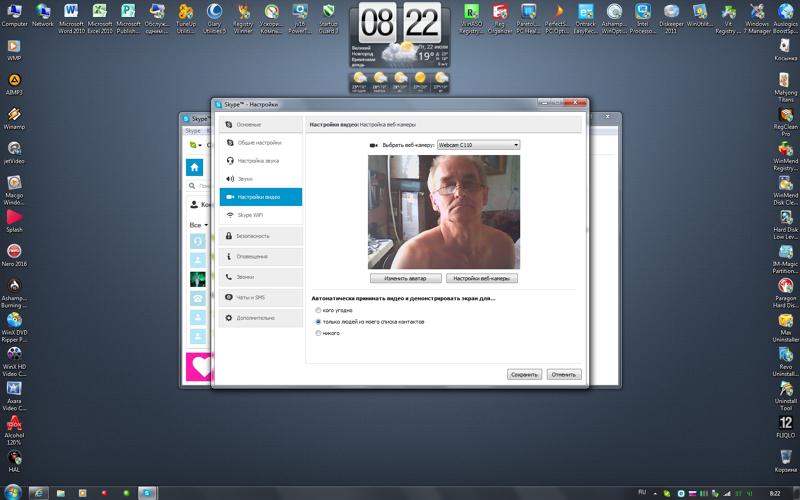This screenshot has width=800, height=500.
Task: Open status dropdown in background Skype window
Action: pyautogui.click(x=195, y=145)
